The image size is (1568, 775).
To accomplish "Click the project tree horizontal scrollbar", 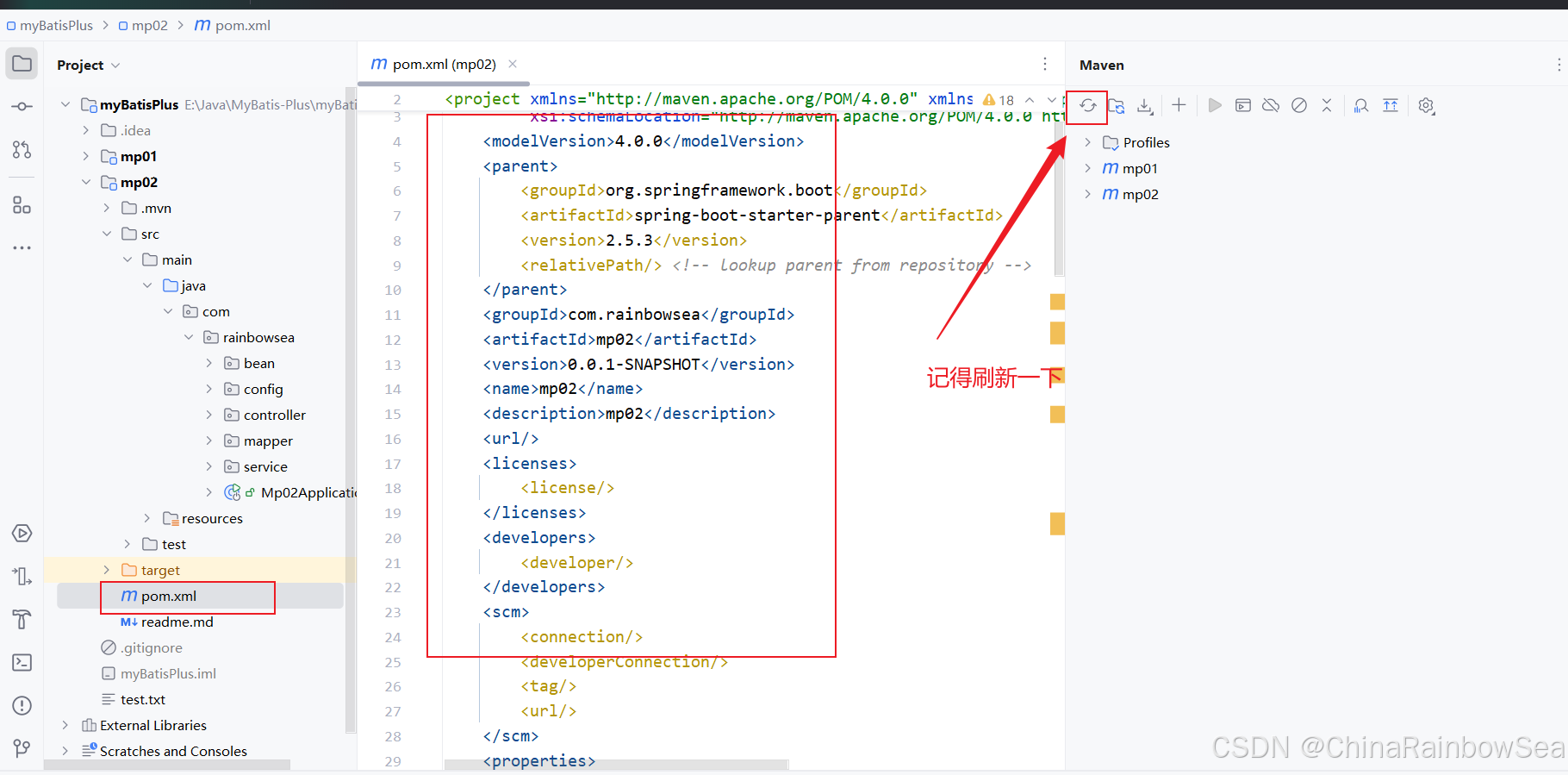I will [x=167, y=765].
